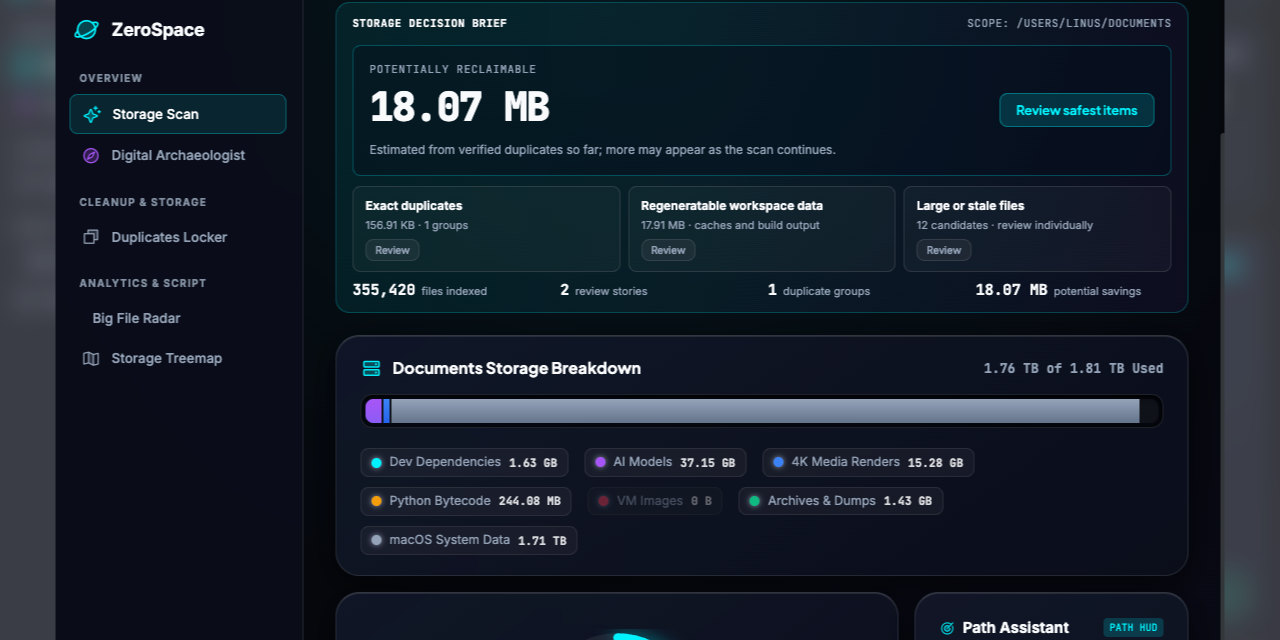Click the PATH HUD badge

tap(1133, 628)
